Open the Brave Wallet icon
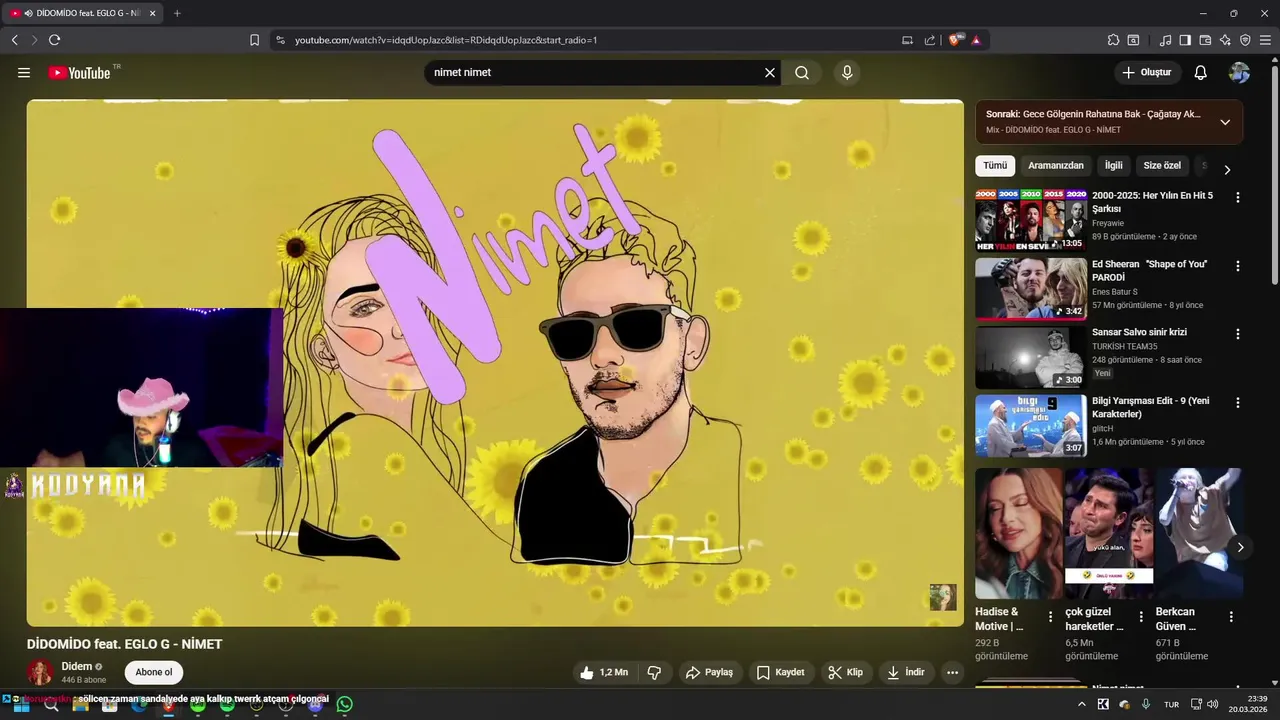 tap(1205, 40)
